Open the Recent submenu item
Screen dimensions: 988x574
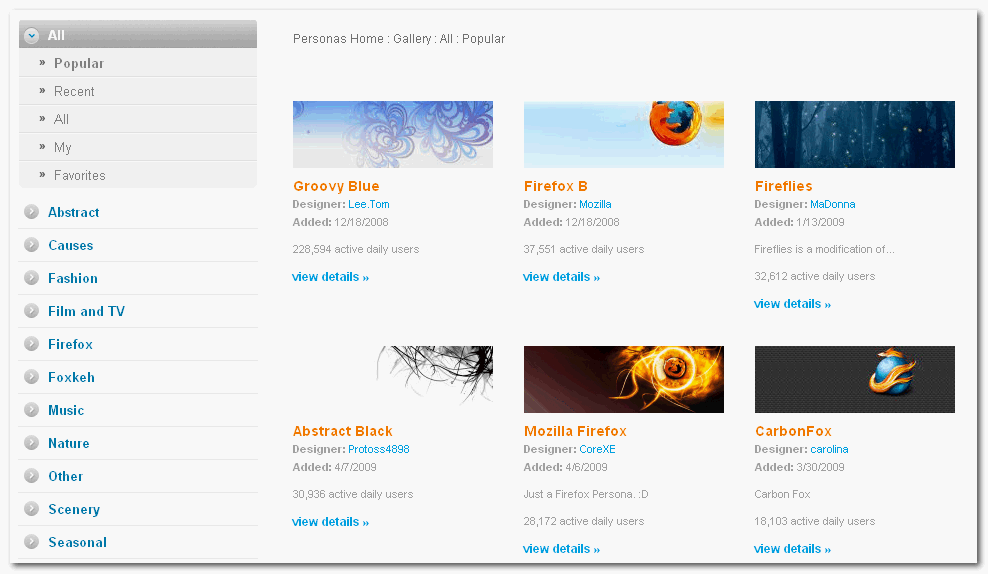pos(74,91)
